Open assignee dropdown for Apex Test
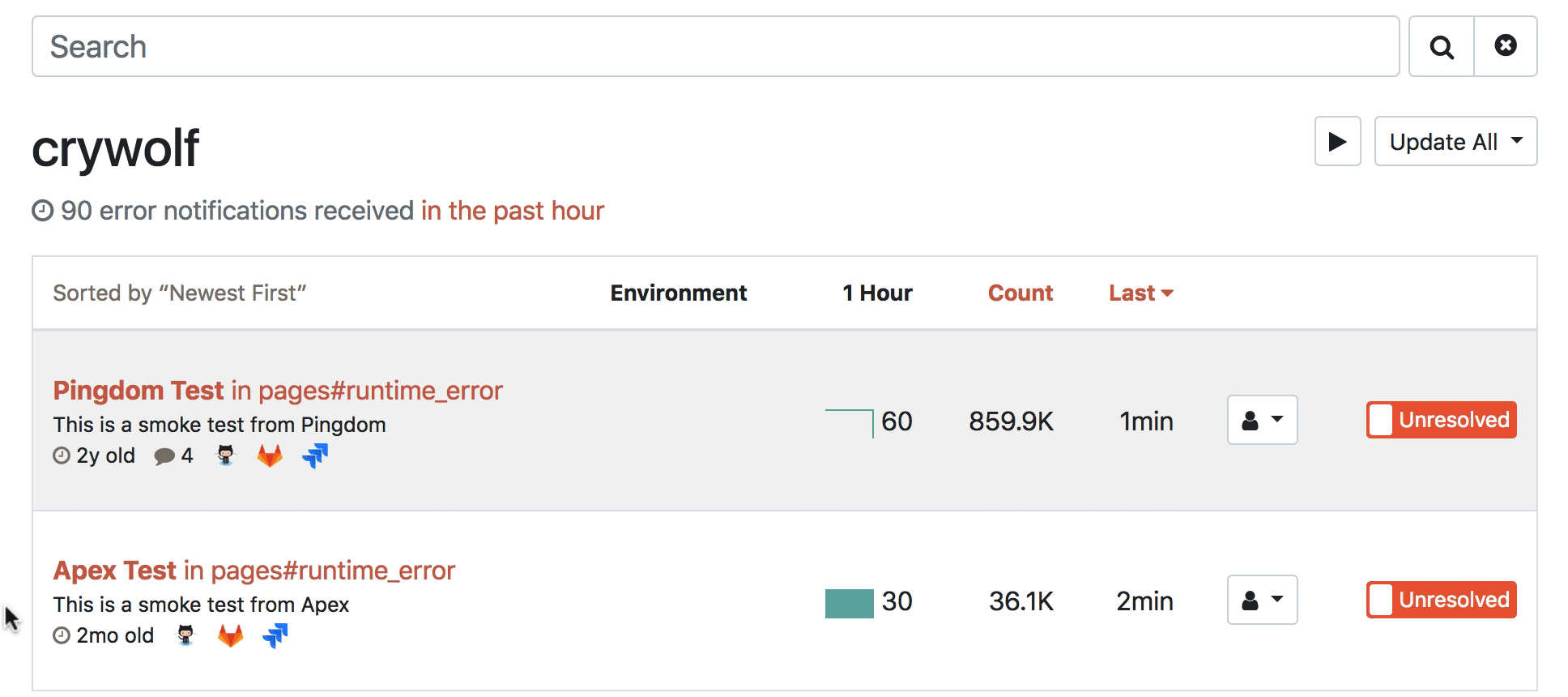 point(1262,600)
